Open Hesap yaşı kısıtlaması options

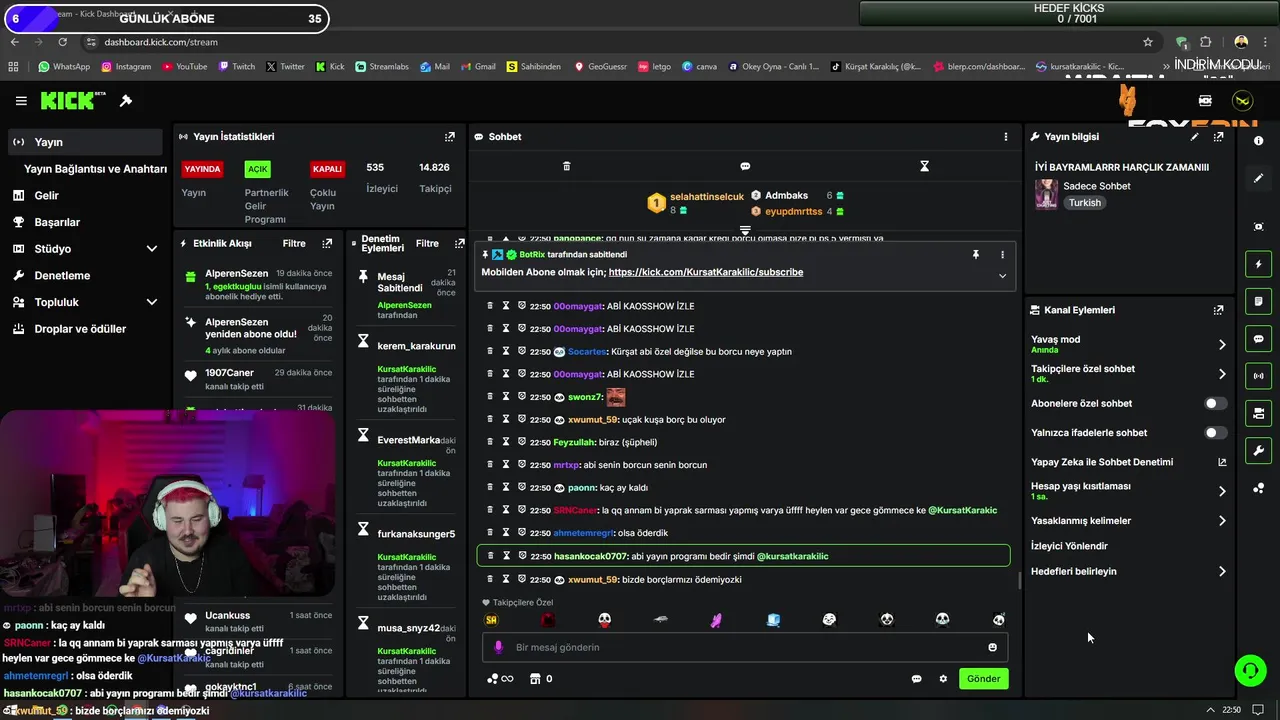tap(1129, 491)
